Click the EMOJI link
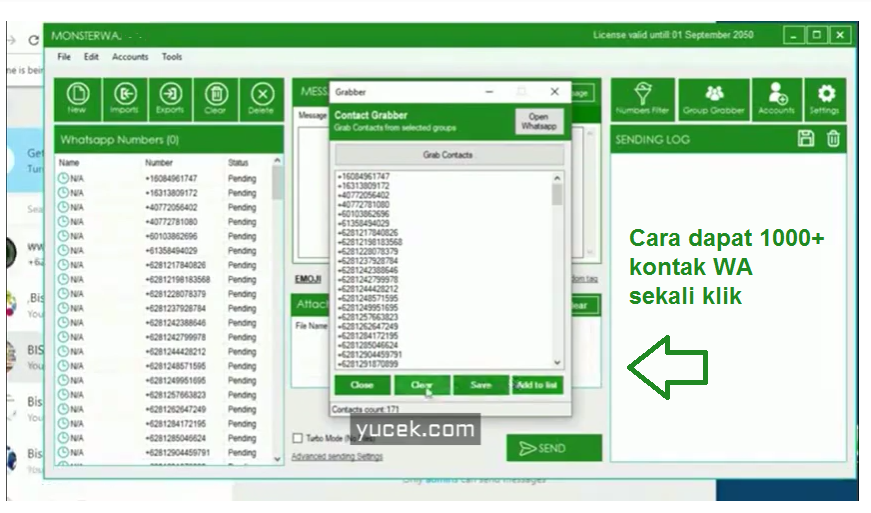 308,279
